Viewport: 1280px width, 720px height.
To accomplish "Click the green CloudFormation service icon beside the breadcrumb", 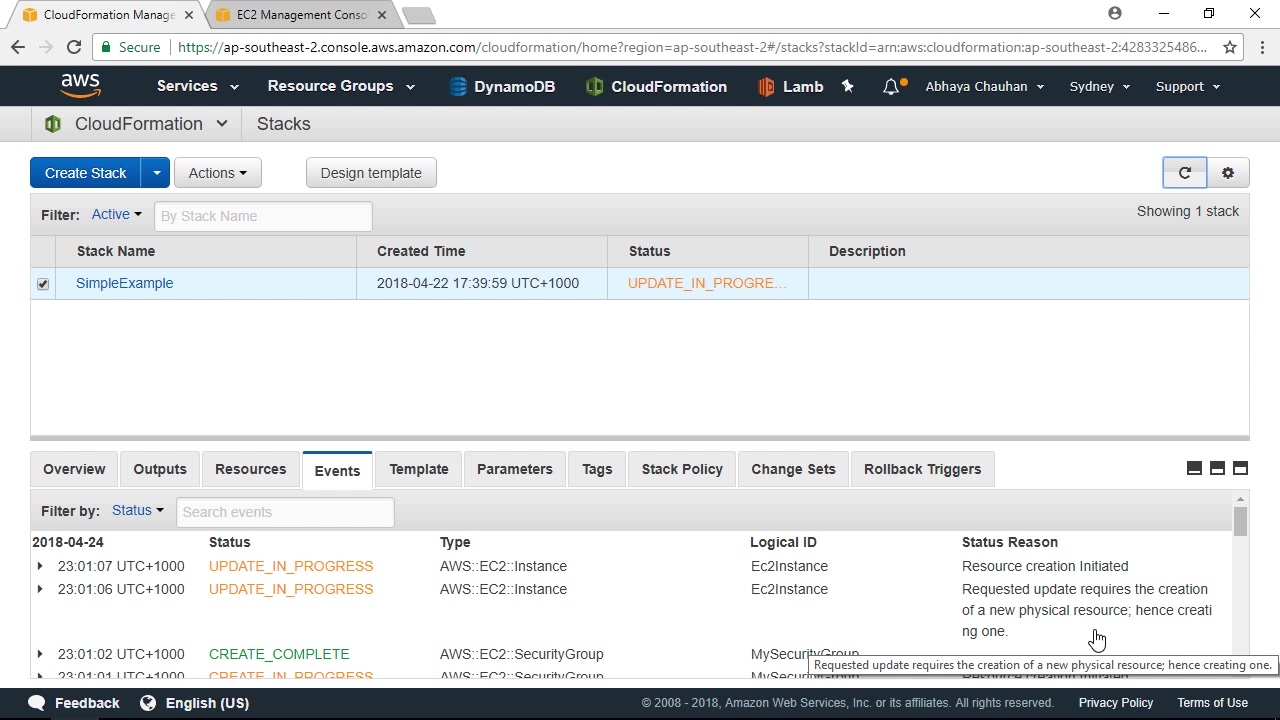I will click(53, 124).
